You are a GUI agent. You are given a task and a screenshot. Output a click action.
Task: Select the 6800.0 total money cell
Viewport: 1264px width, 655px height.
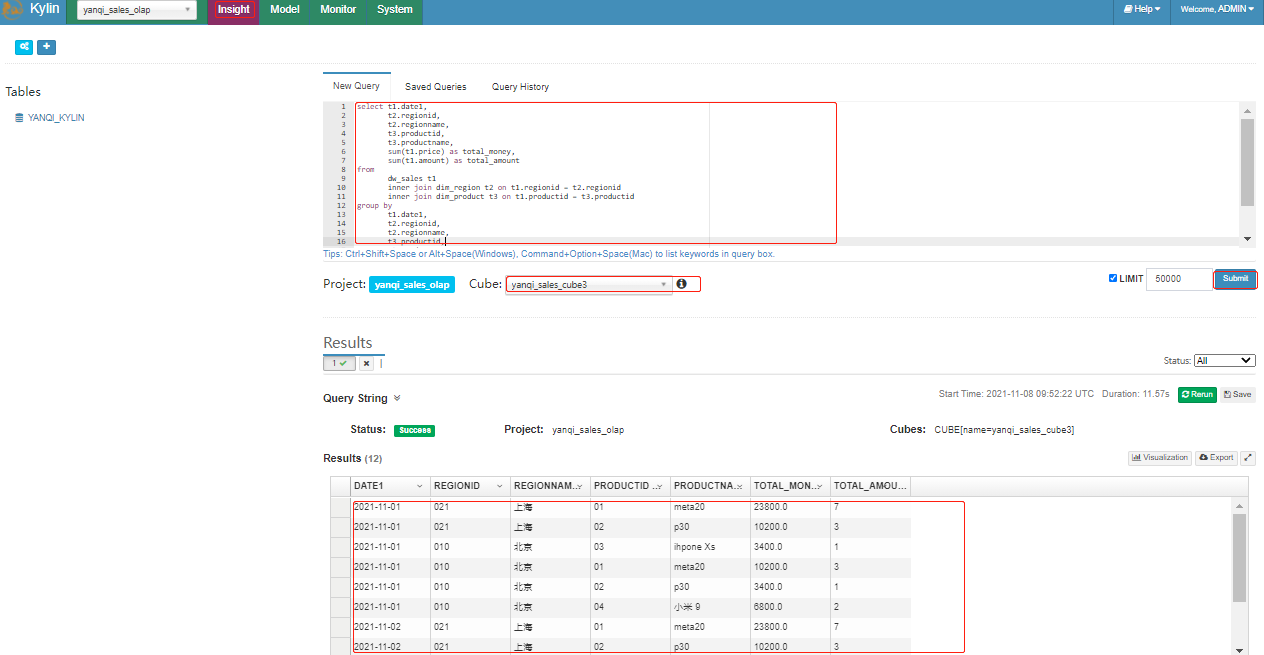[x=790, y=607]
